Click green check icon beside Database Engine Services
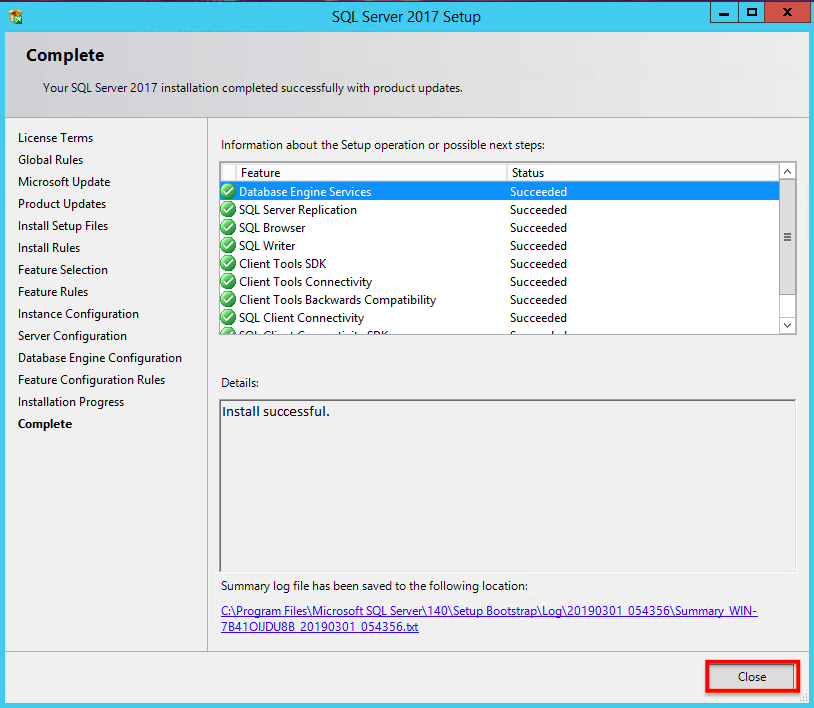This screenshot has height=708, width=814. tap(228, 191)
